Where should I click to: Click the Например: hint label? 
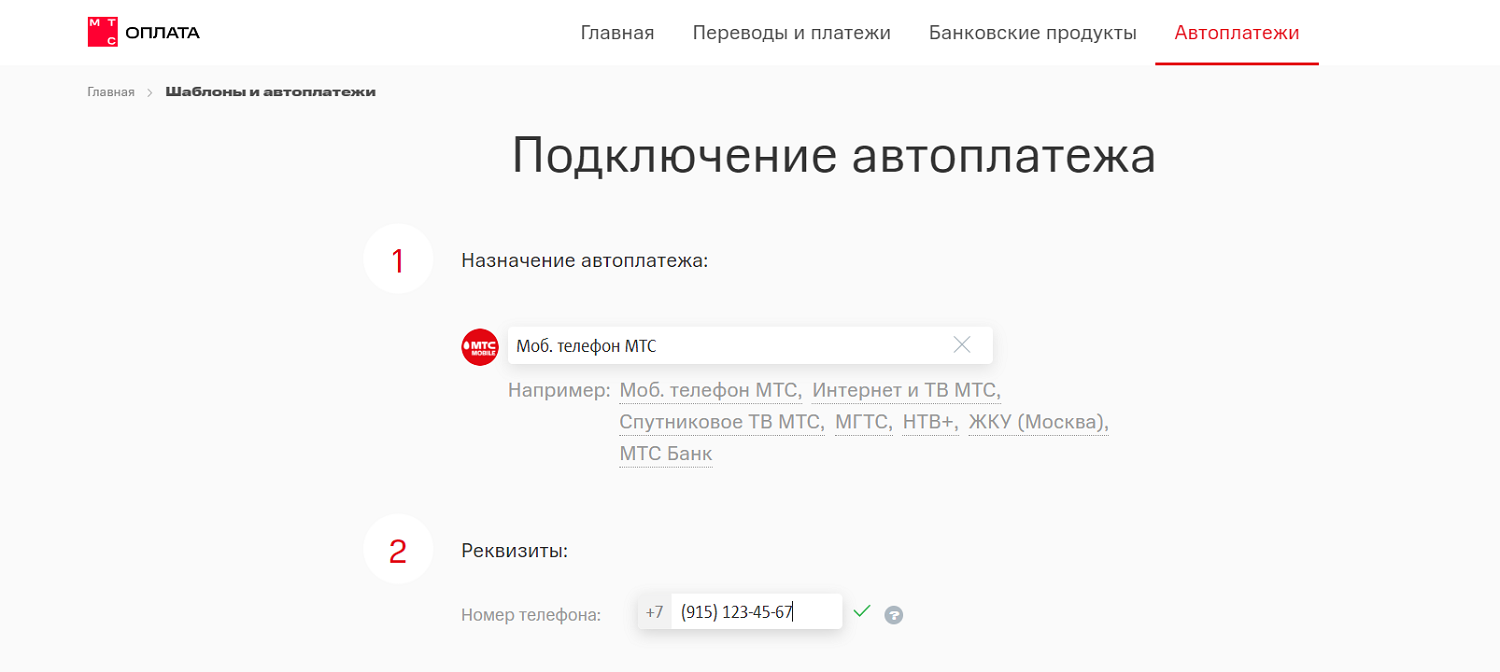559,390
